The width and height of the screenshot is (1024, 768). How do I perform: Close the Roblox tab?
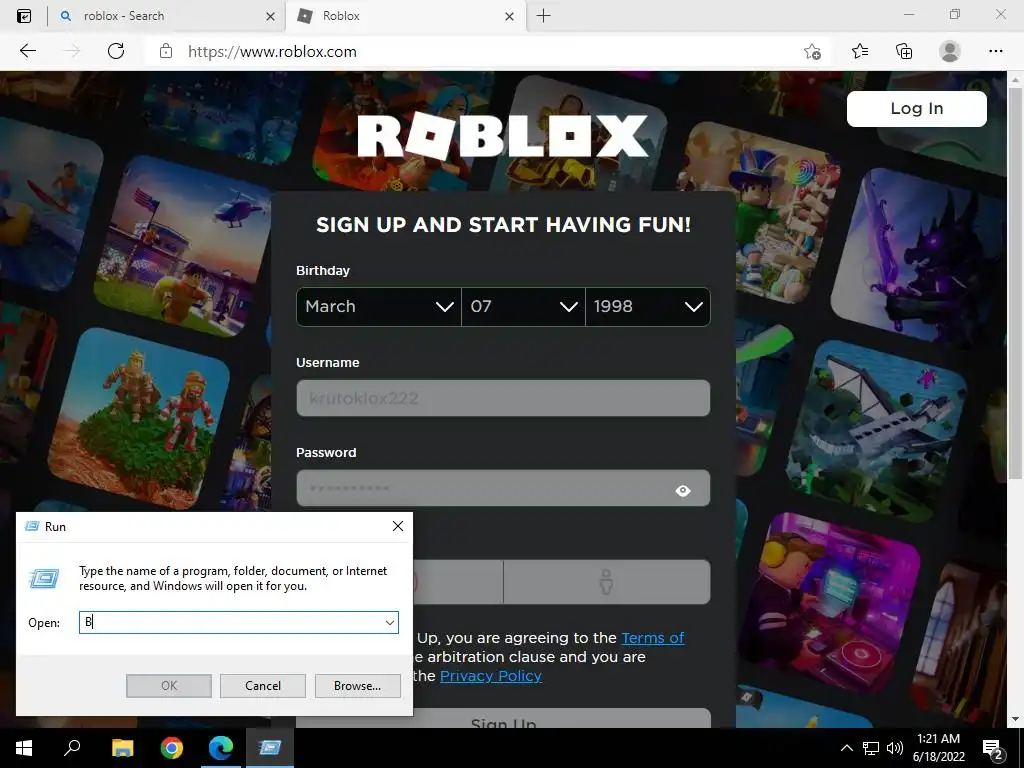tap(509, 16)
